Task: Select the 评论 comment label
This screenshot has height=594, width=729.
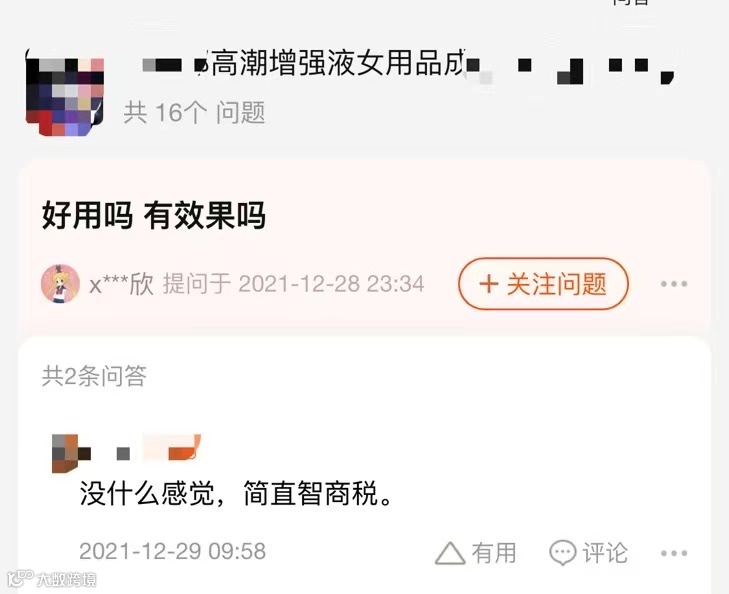Action: (605, 553)
